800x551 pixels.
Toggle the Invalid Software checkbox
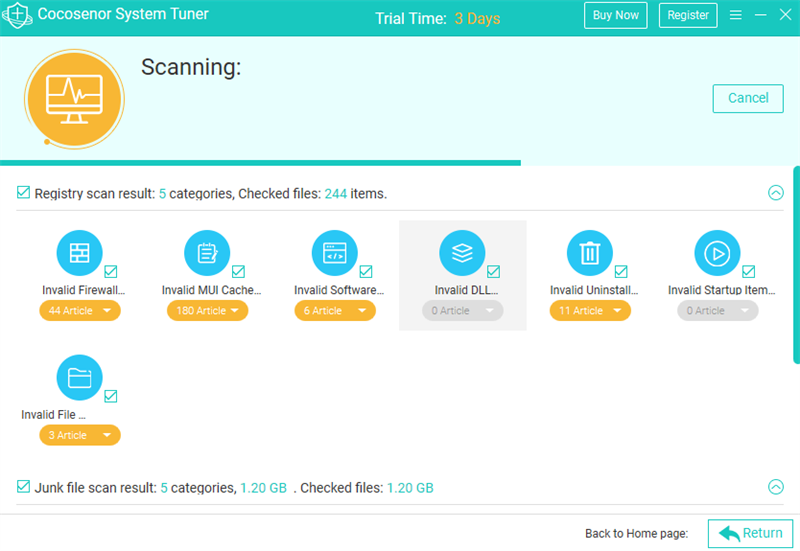point(366,271)
